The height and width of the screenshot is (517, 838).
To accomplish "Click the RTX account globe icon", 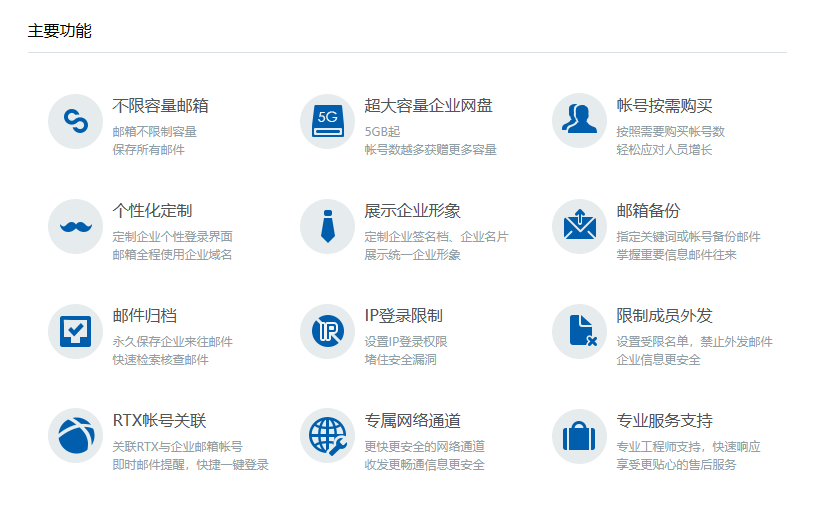I will [x=76, y=436].
